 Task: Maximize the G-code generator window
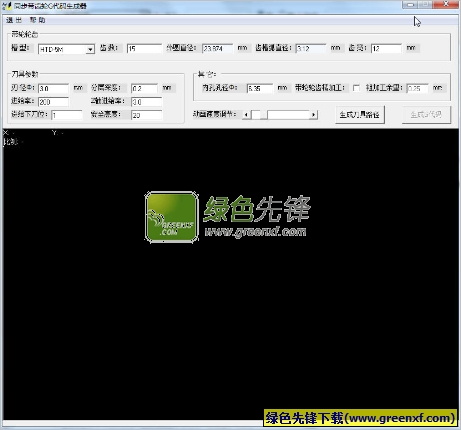pos(425,4)
